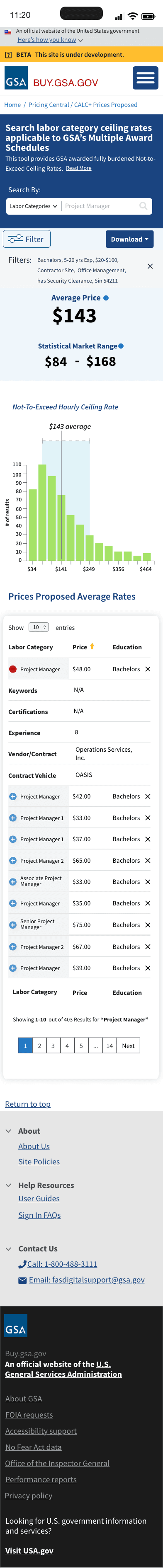Open the Statistical Market Range info icon

click(x=121, y=346)
